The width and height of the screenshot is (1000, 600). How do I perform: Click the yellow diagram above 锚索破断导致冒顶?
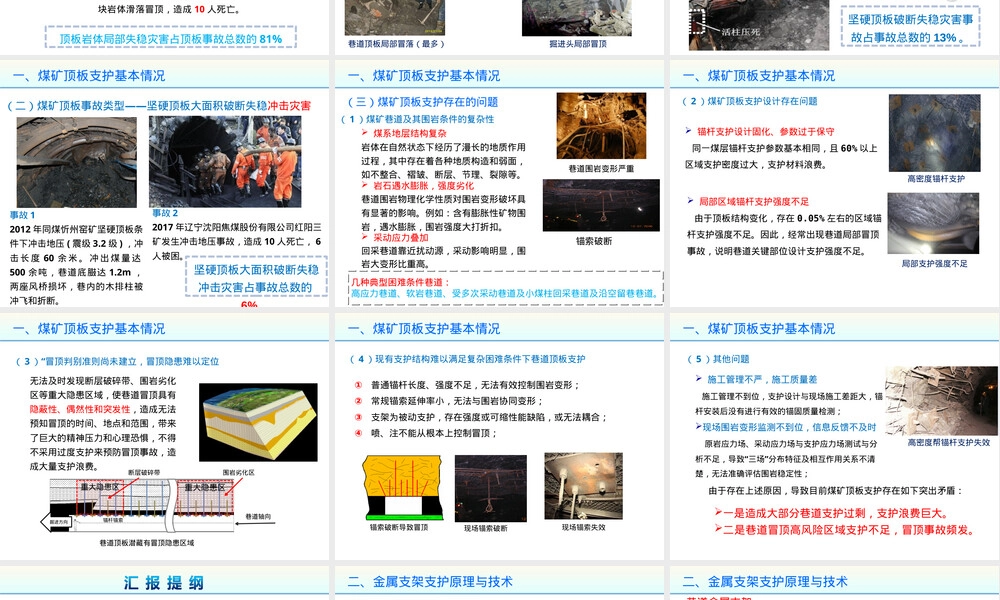click(402, 488)
